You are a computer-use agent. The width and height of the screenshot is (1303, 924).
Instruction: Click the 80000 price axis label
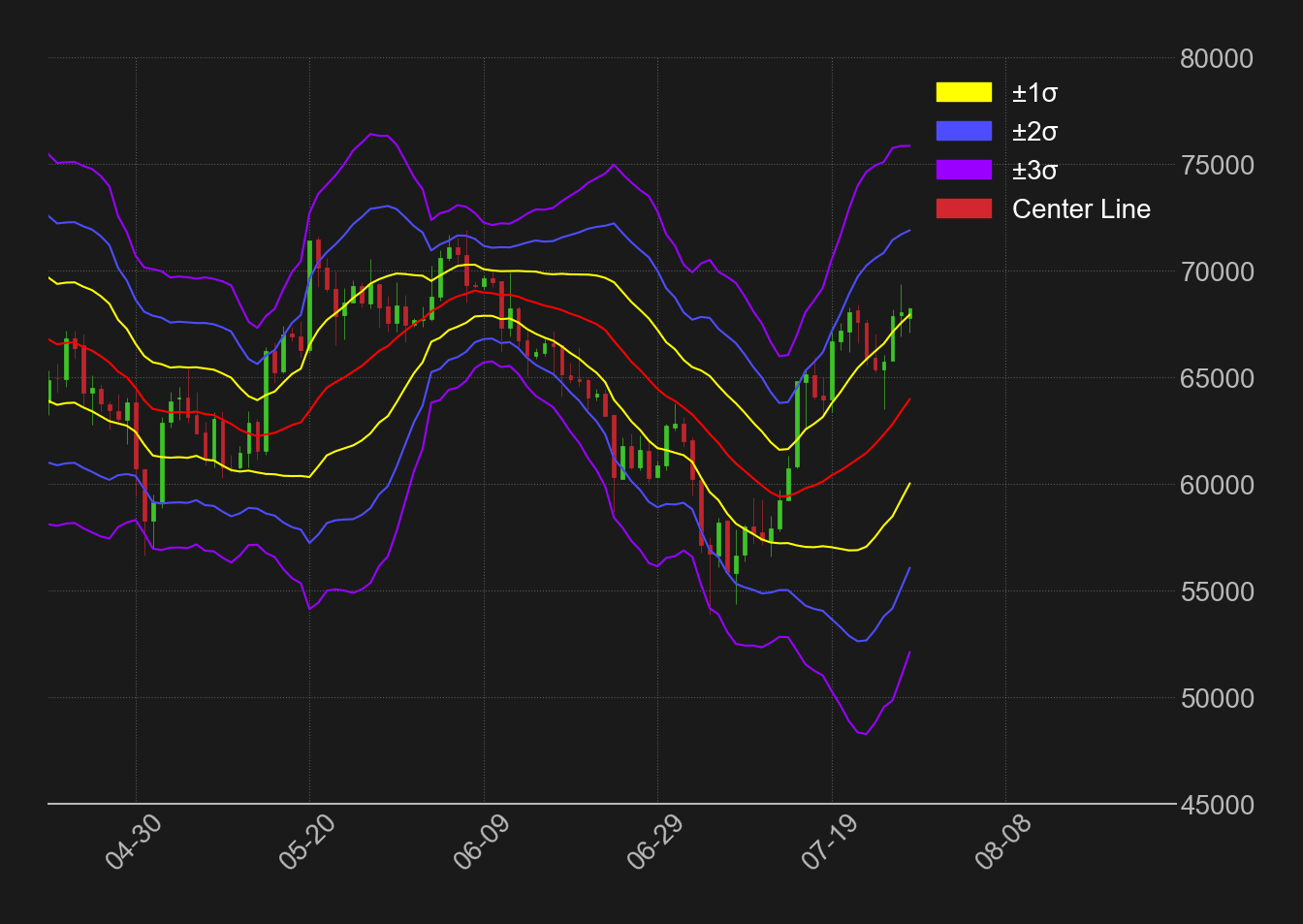(x=1216, y=58)
